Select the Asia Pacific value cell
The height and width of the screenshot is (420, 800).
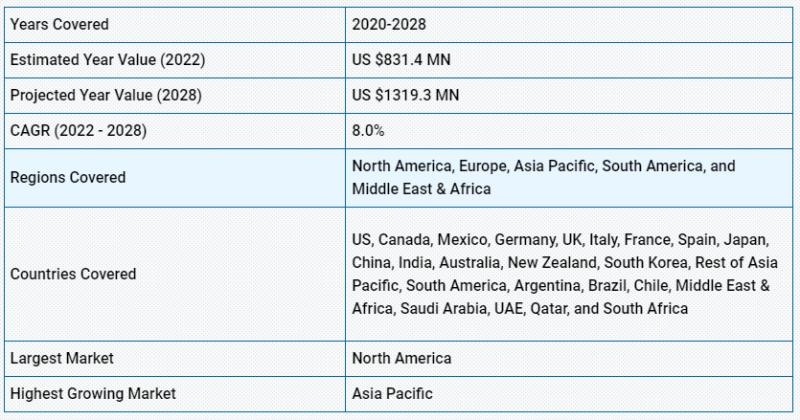(569, 394)
